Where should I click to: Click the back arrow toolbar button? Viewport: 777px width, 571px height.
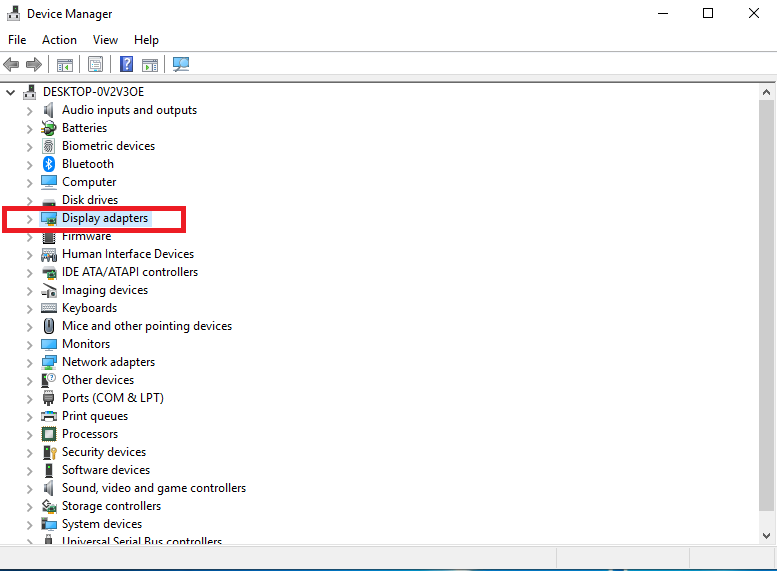11,65
